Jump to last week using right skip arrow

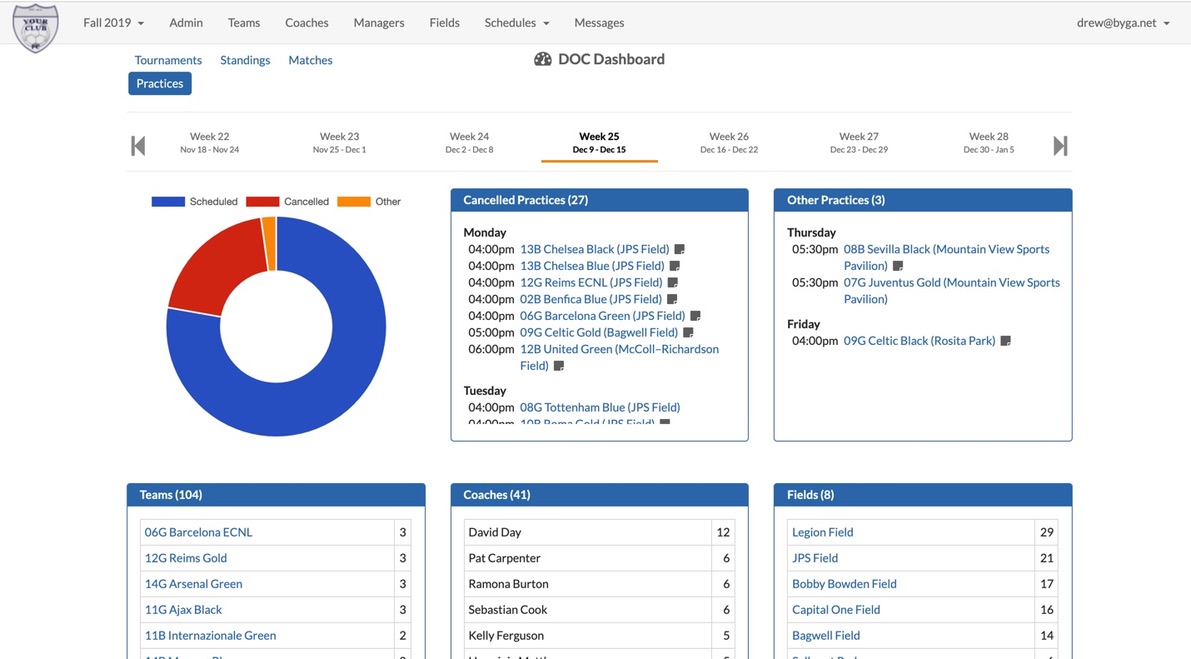tap(1060, 144)
